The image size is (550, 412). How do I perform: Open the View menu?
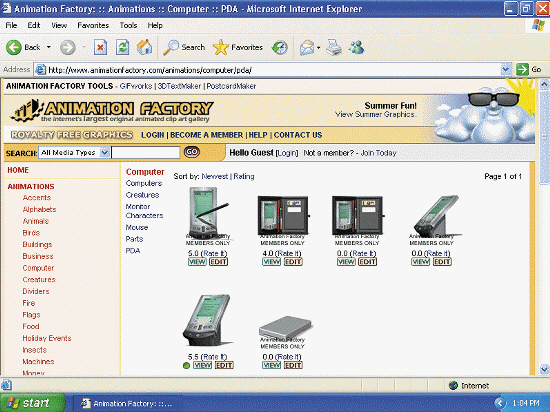pos(59,25)
